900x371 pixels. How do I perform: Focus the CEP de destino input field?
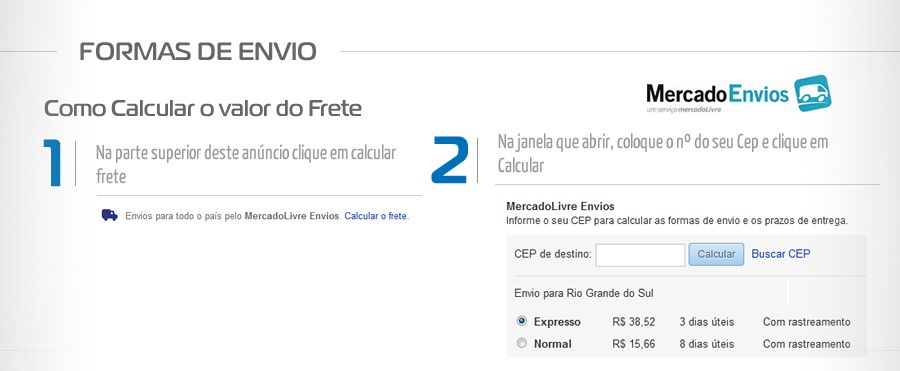(640, 255)
